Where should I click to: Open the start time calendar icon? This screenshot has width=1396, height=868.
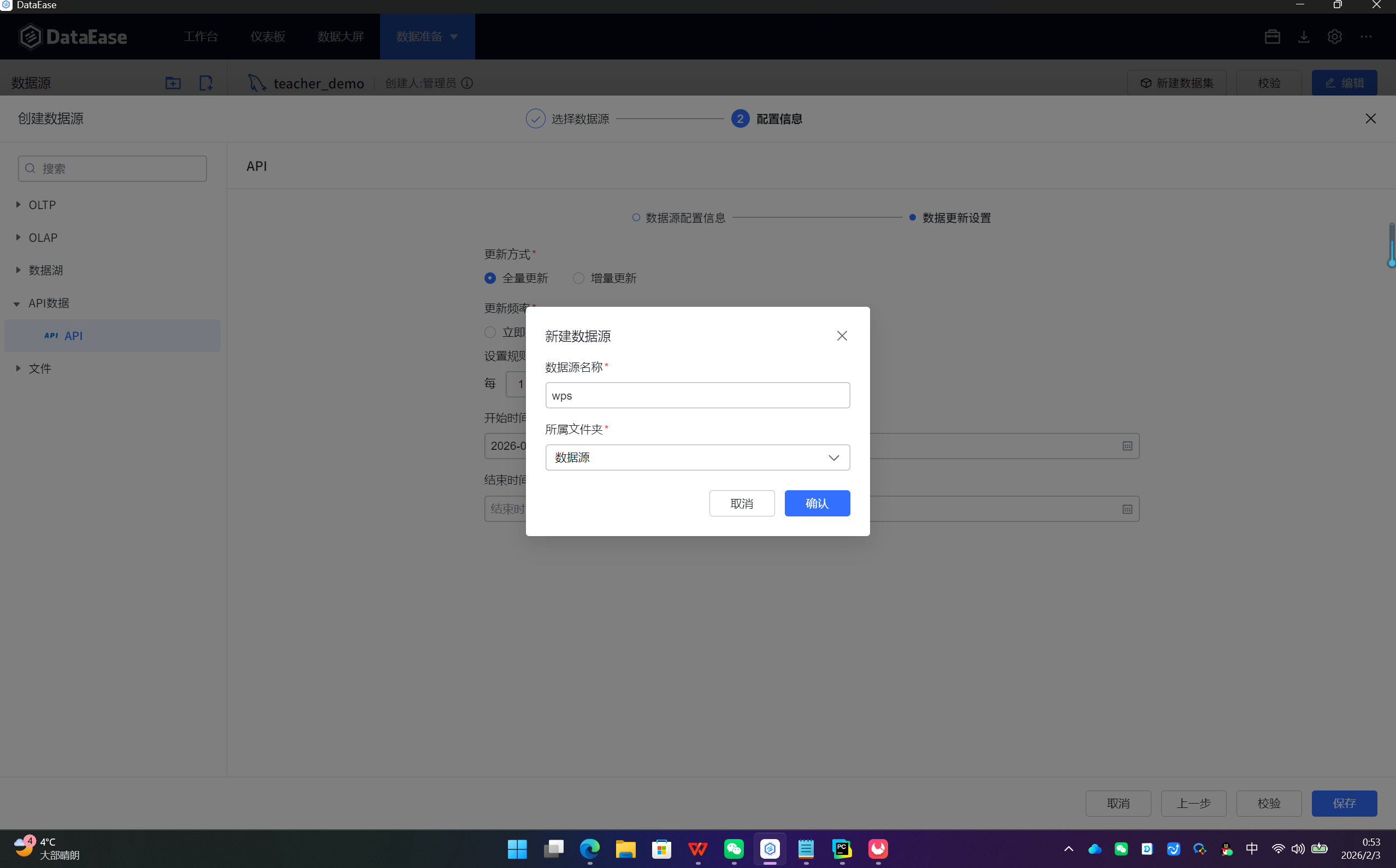pos(1127,446)
